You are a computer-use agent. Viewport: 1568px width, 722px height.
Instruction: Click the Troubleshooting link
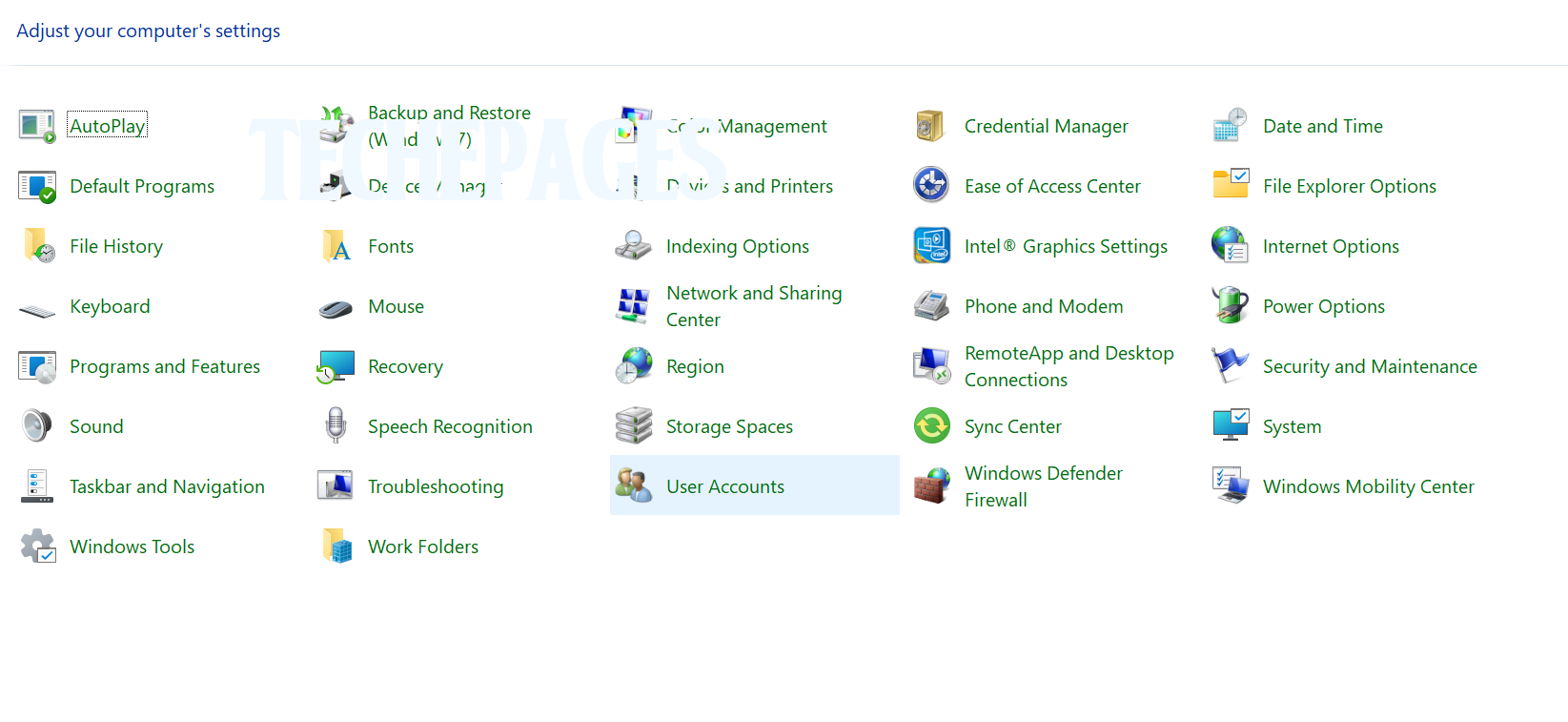(436, 486)
